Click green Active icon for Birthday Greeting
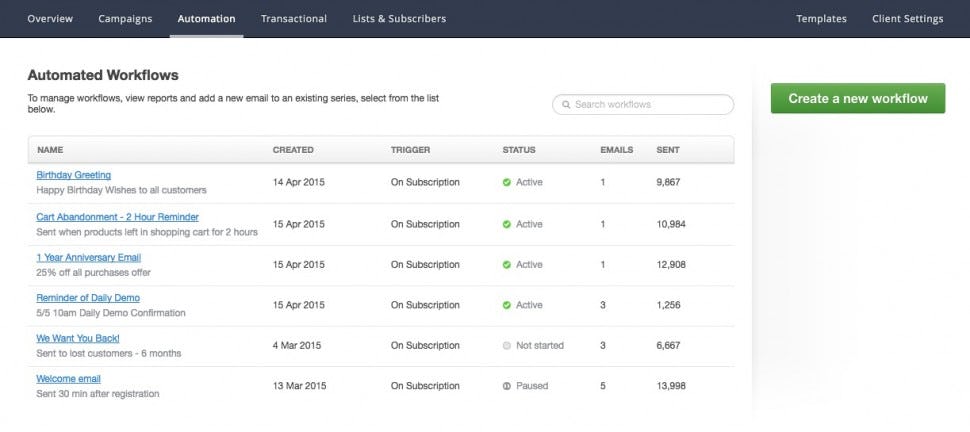This screenshot has width=970, height=432. 507,183
